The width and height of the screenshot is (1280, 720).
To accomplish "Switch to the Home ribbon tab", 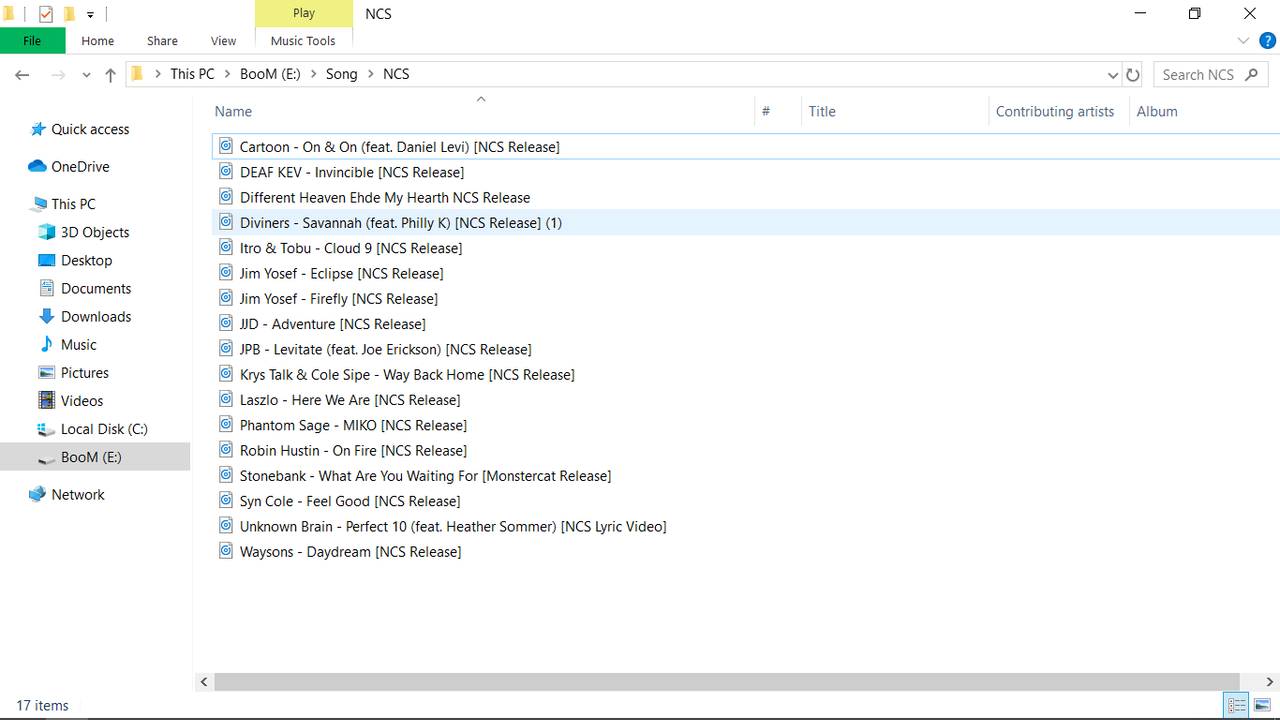I will point(98,41).
